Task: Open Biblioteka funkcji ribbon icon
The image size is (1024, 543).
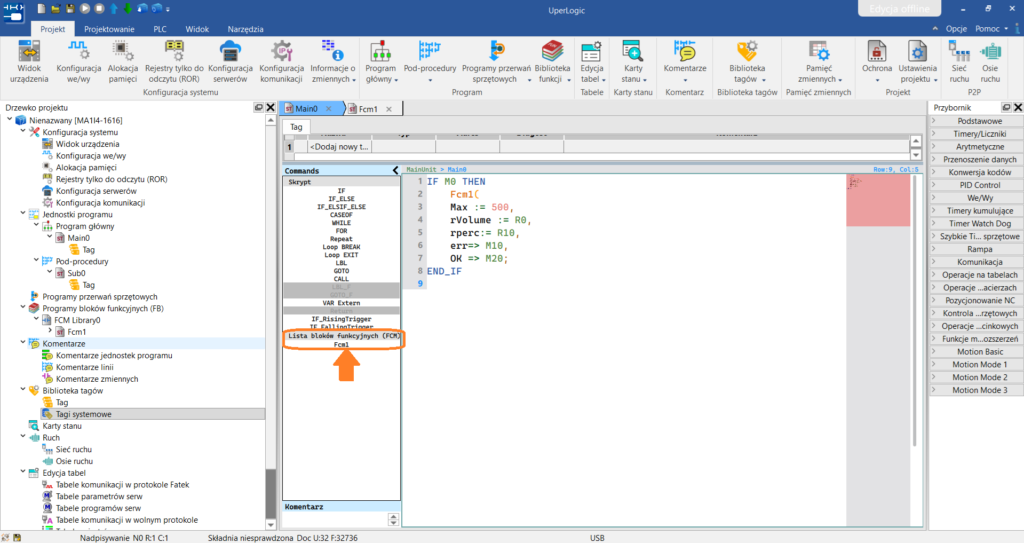Action: 552,61
